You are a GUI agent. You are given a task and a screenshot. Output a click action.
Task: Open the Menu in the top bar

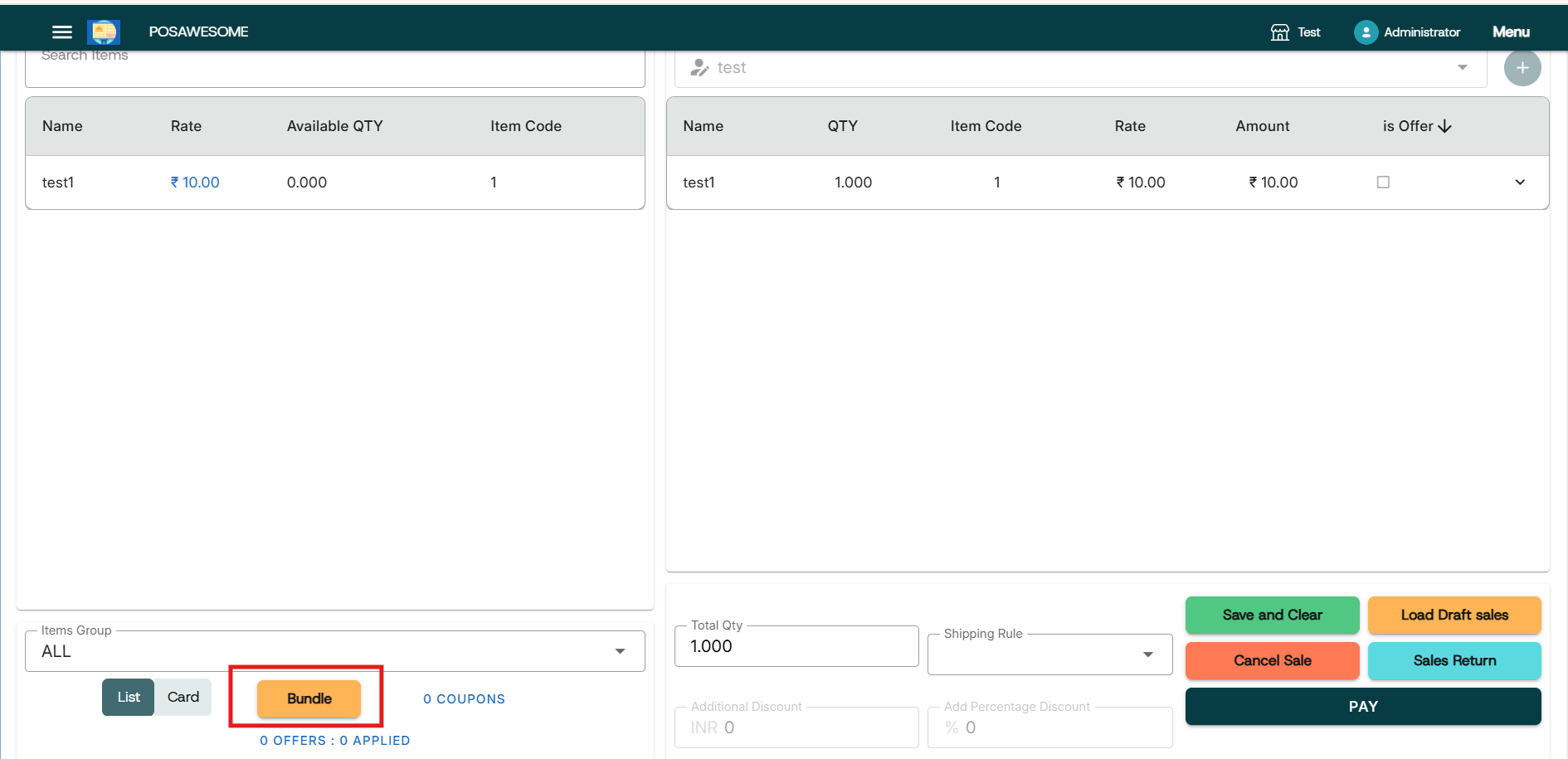tap(1511, 32)
